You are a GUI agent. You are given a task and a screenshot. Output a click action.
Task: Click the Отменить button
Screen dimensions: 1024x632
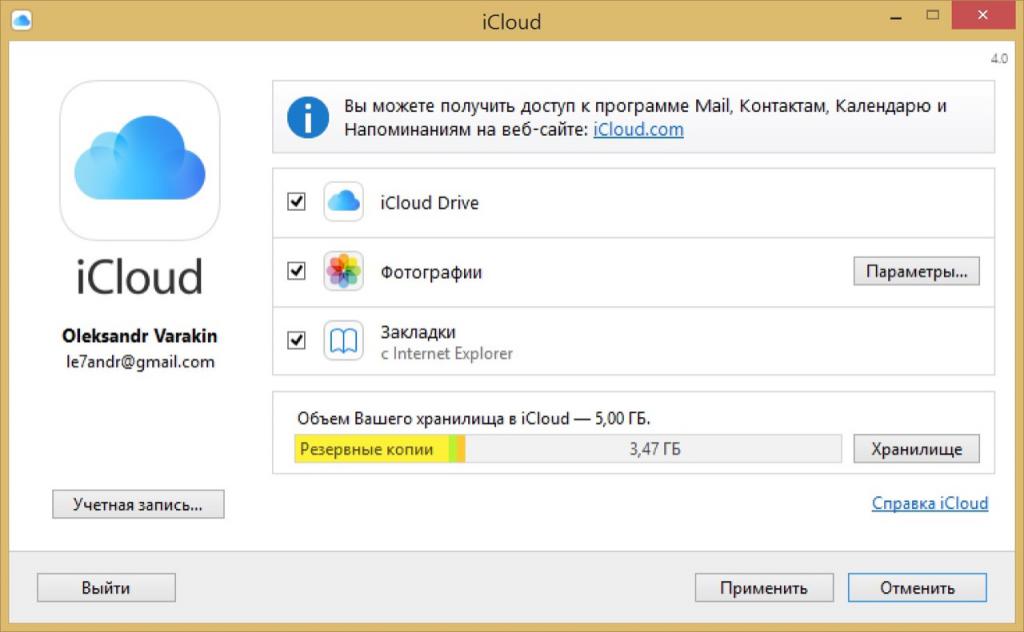click(x=917, y=587)
